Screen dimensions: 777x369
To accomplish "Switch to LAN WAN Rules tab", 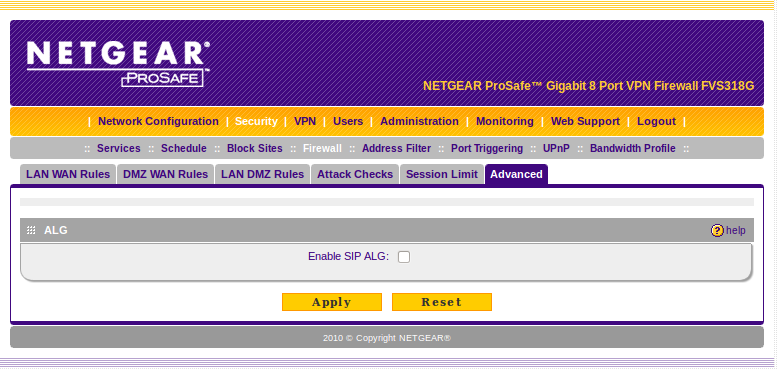I will [68, 174].
